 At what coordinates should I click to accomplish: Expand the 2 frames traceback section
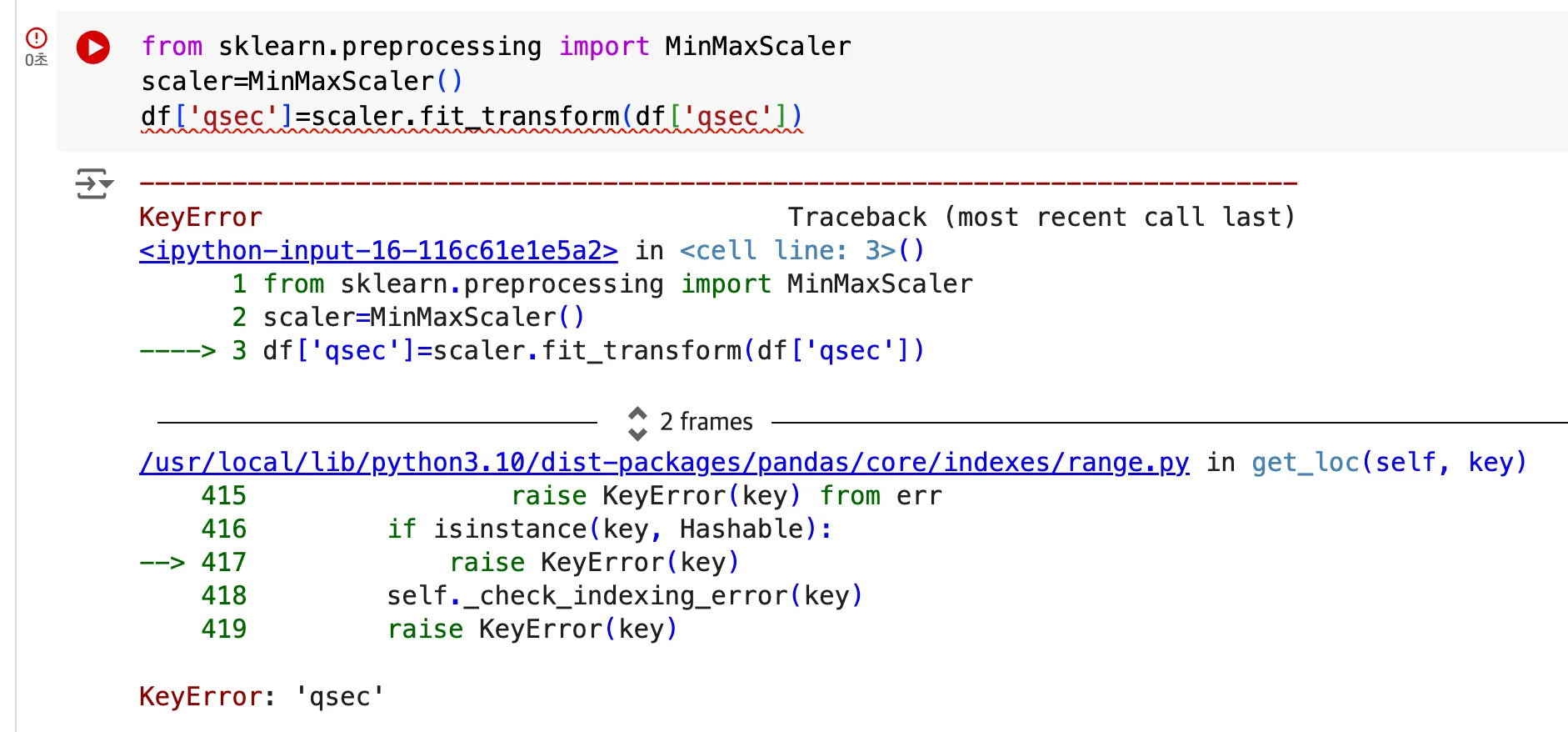(691, 422)
